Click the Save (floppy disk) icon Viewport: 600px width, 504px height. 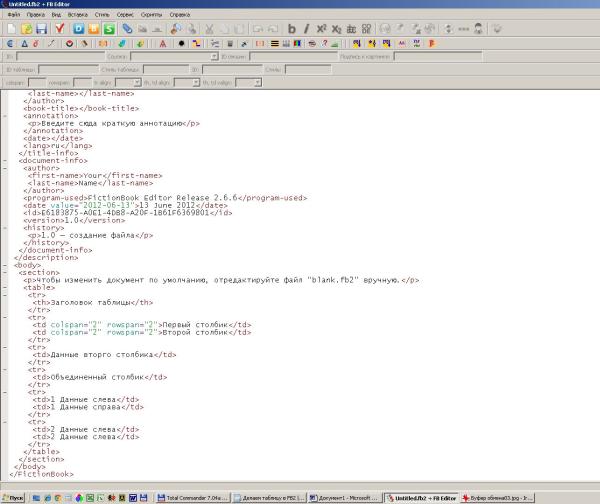click(x=42, y=29)
